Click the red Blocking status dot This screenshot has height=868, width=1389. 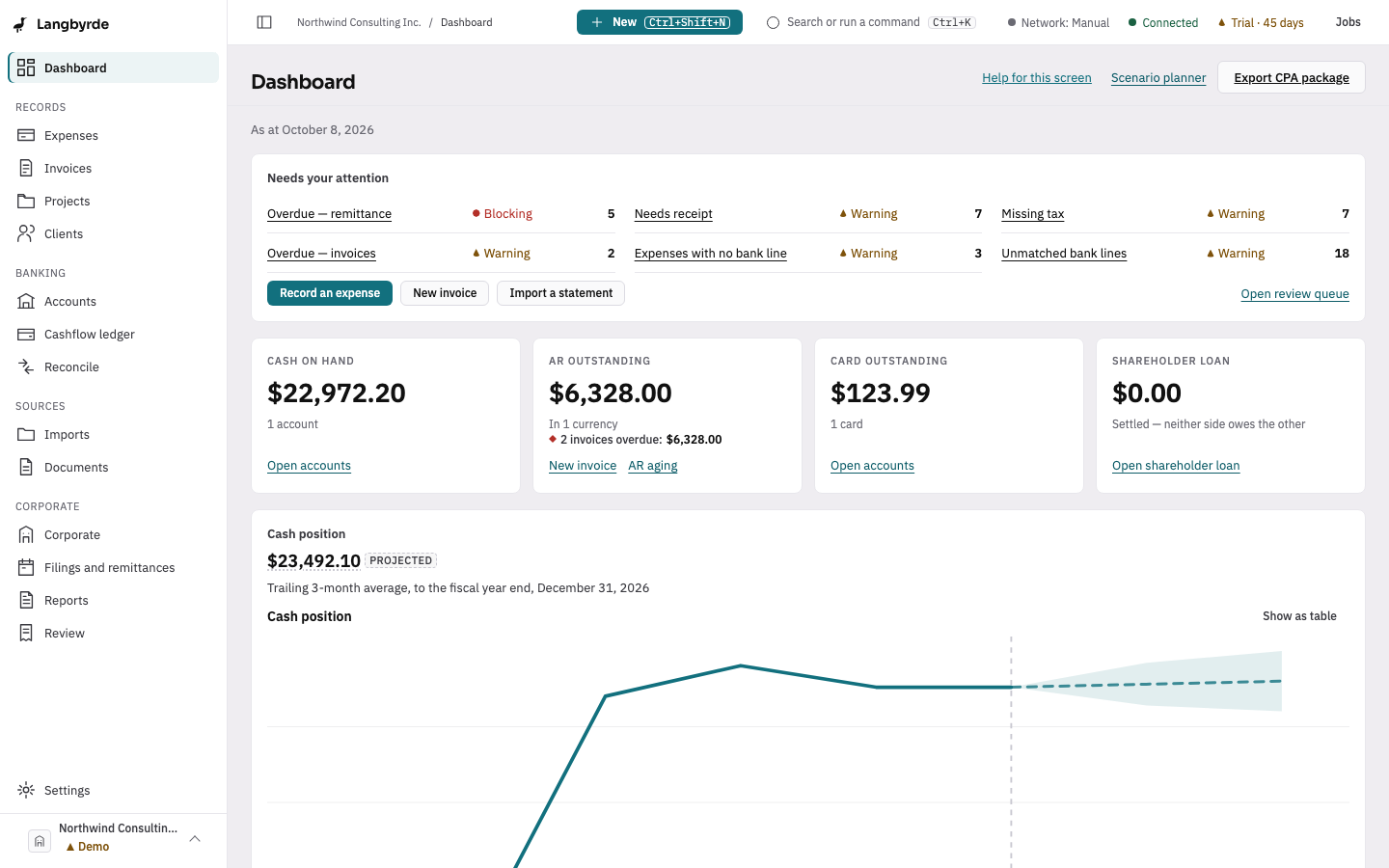[x=476, y=213]
